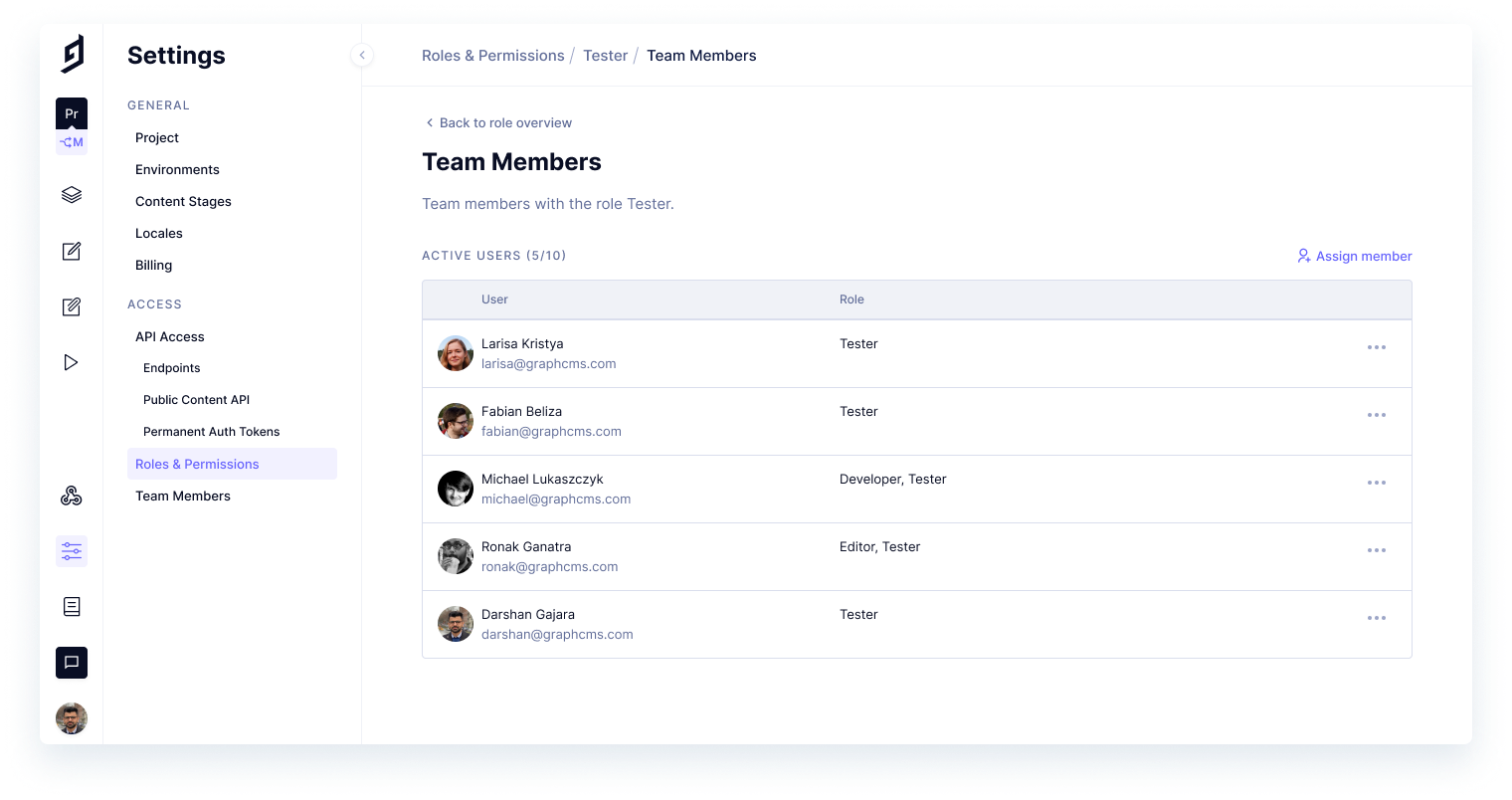Go to Permanent Auth Tokens subsection
Viewport: 1512px width, 800px height.
212,432
